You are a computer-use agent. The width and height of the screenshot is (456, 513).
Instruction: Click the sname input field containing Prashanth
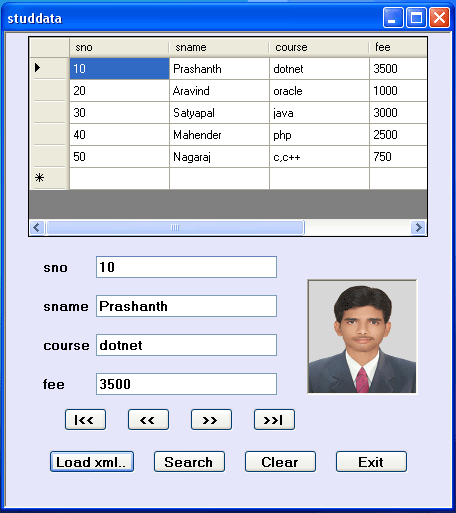pos(186,306)
